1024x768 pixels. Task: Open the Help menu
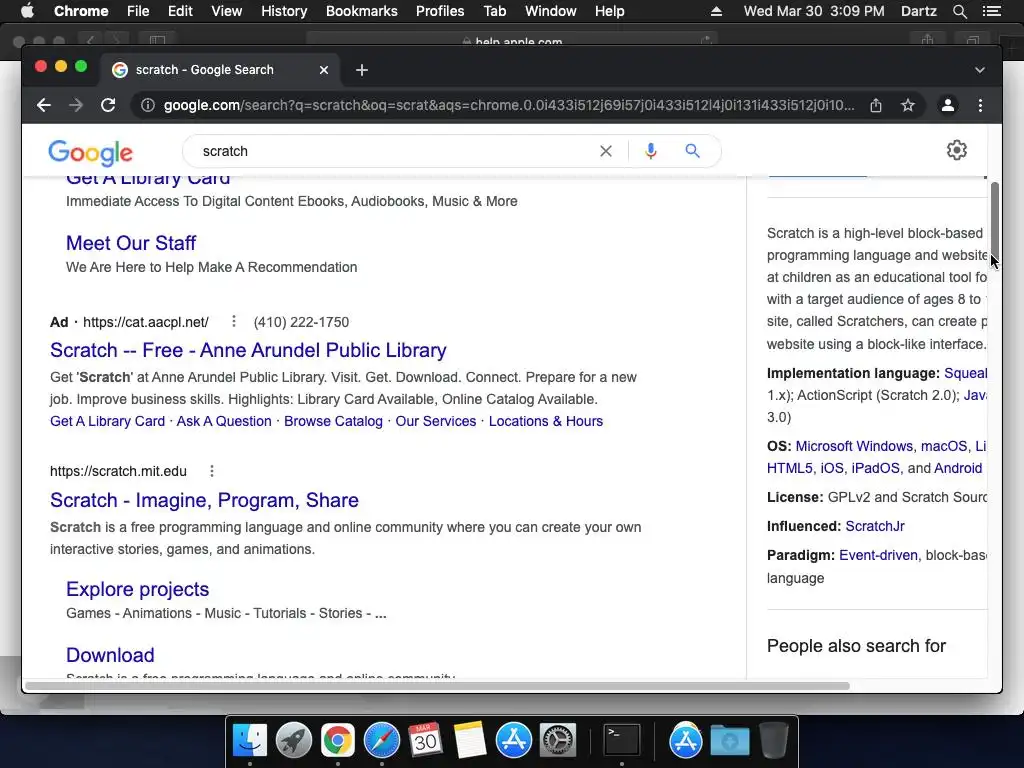(x=609, y=11)
